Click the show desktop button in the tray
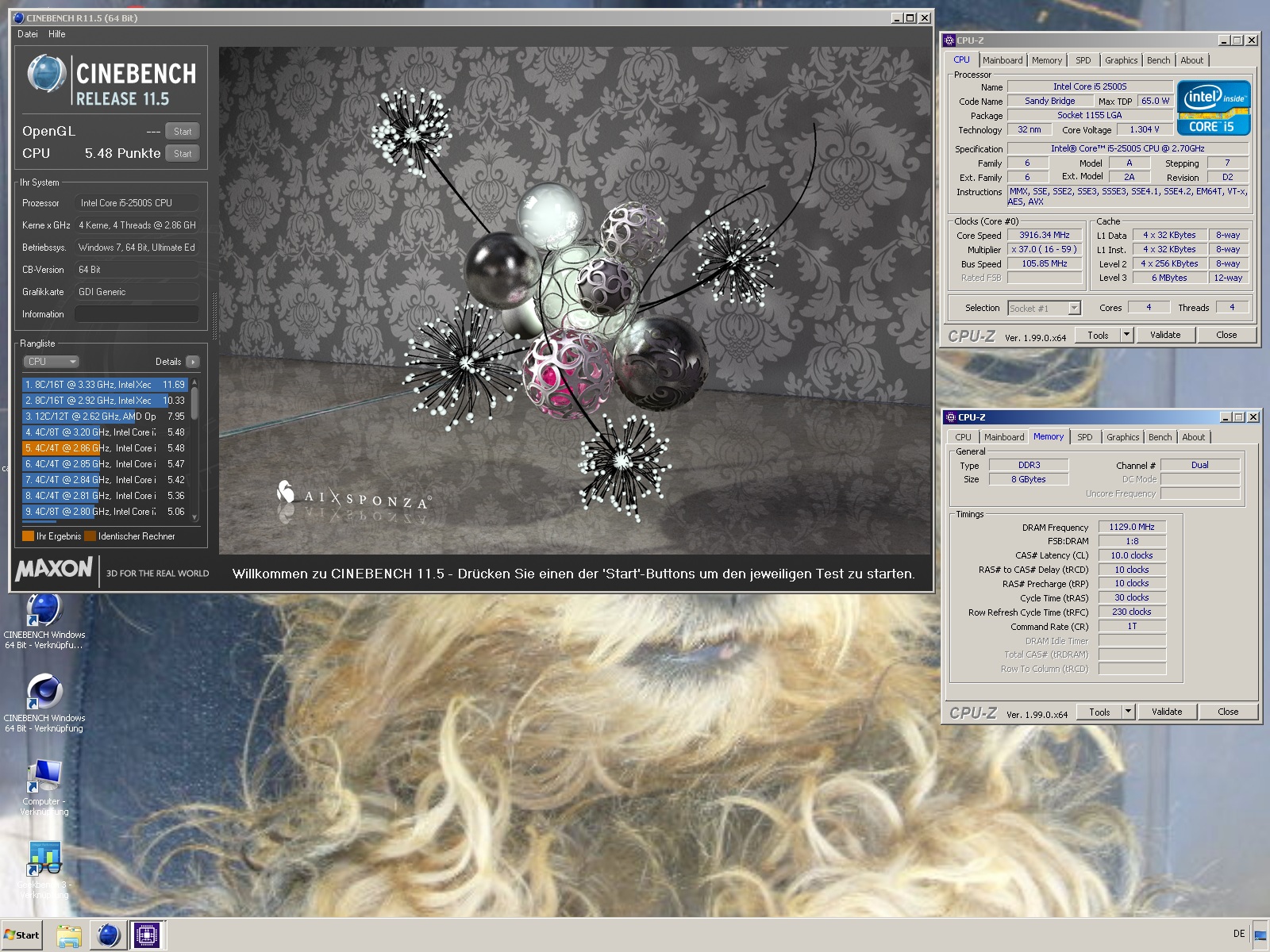Screen dimensions: 1270x952 [x=1260, y=935]
